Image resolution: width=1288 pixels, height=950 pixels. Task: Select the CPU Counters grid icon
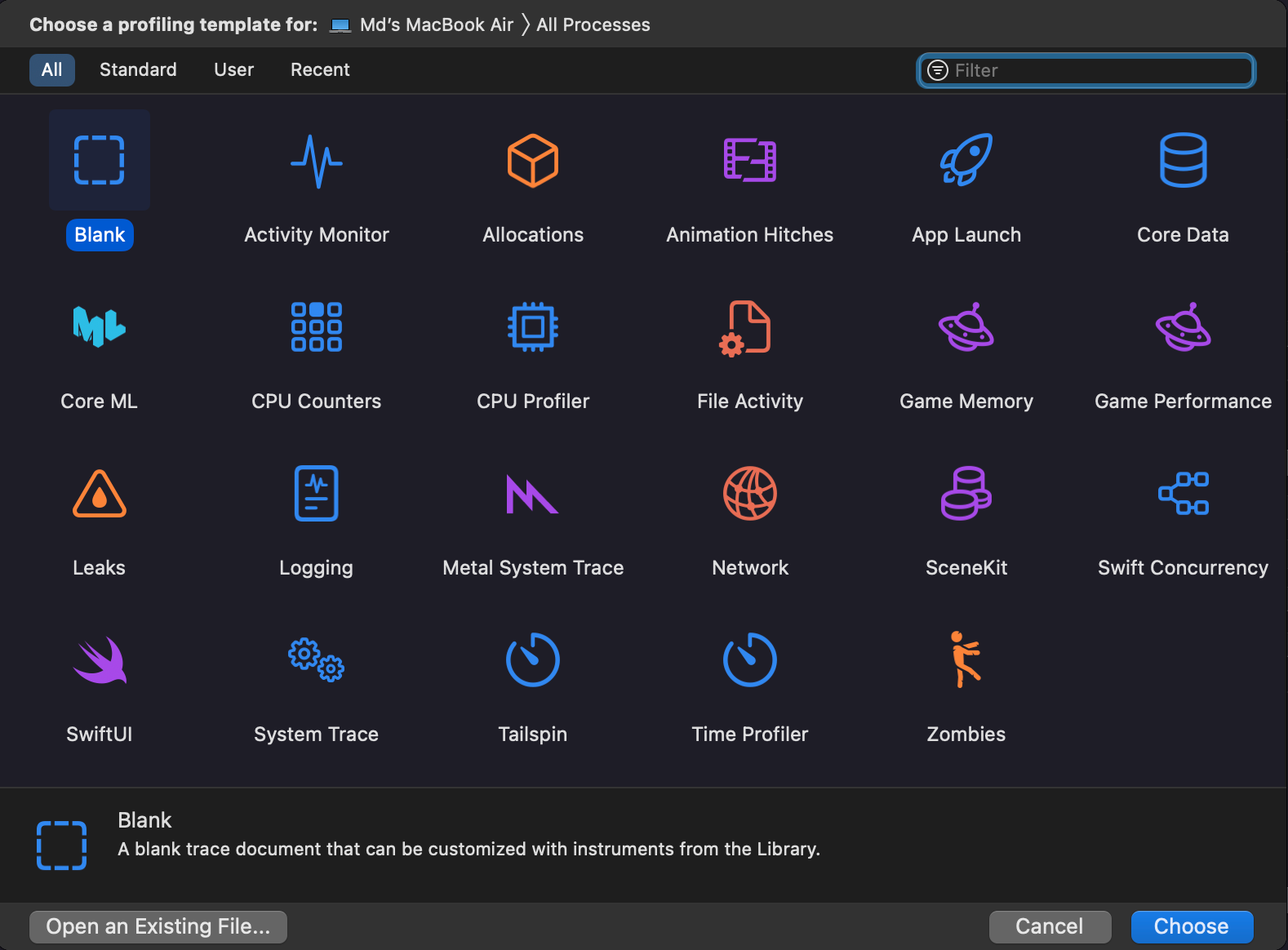click(317, 326)
